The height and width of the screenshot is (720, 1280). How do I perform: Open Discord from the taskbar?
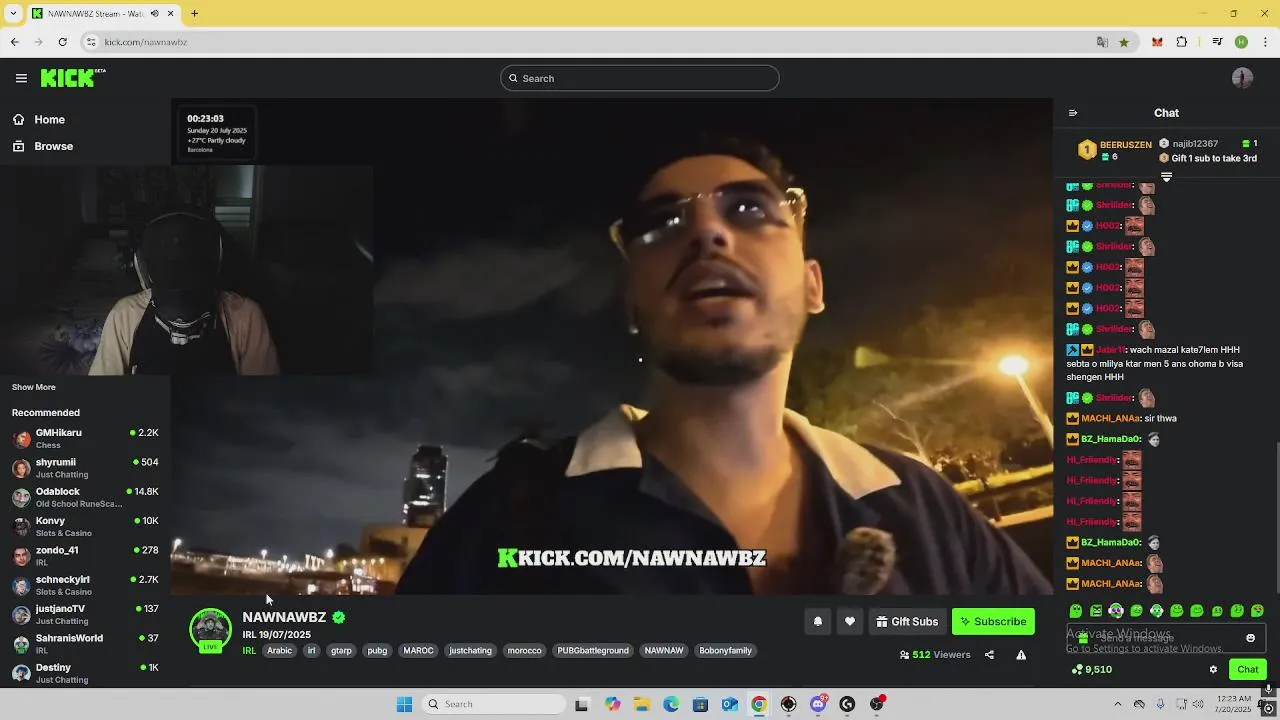(818, 704)
